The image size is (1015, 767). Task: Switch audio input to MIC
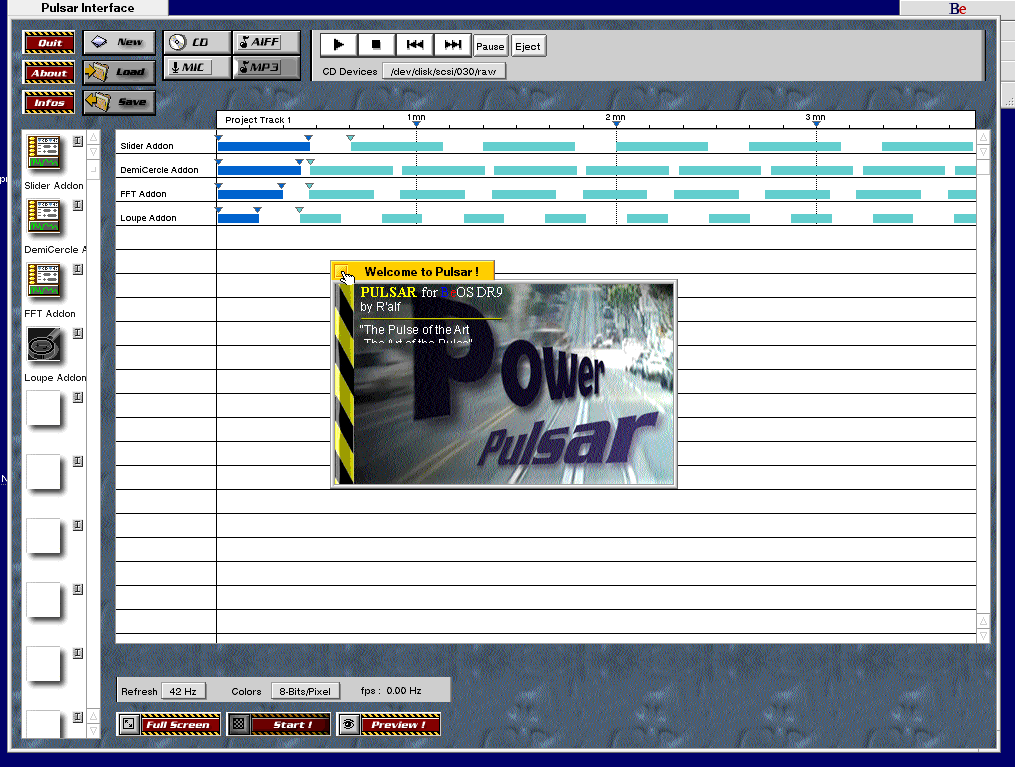(x=197, y=67)
